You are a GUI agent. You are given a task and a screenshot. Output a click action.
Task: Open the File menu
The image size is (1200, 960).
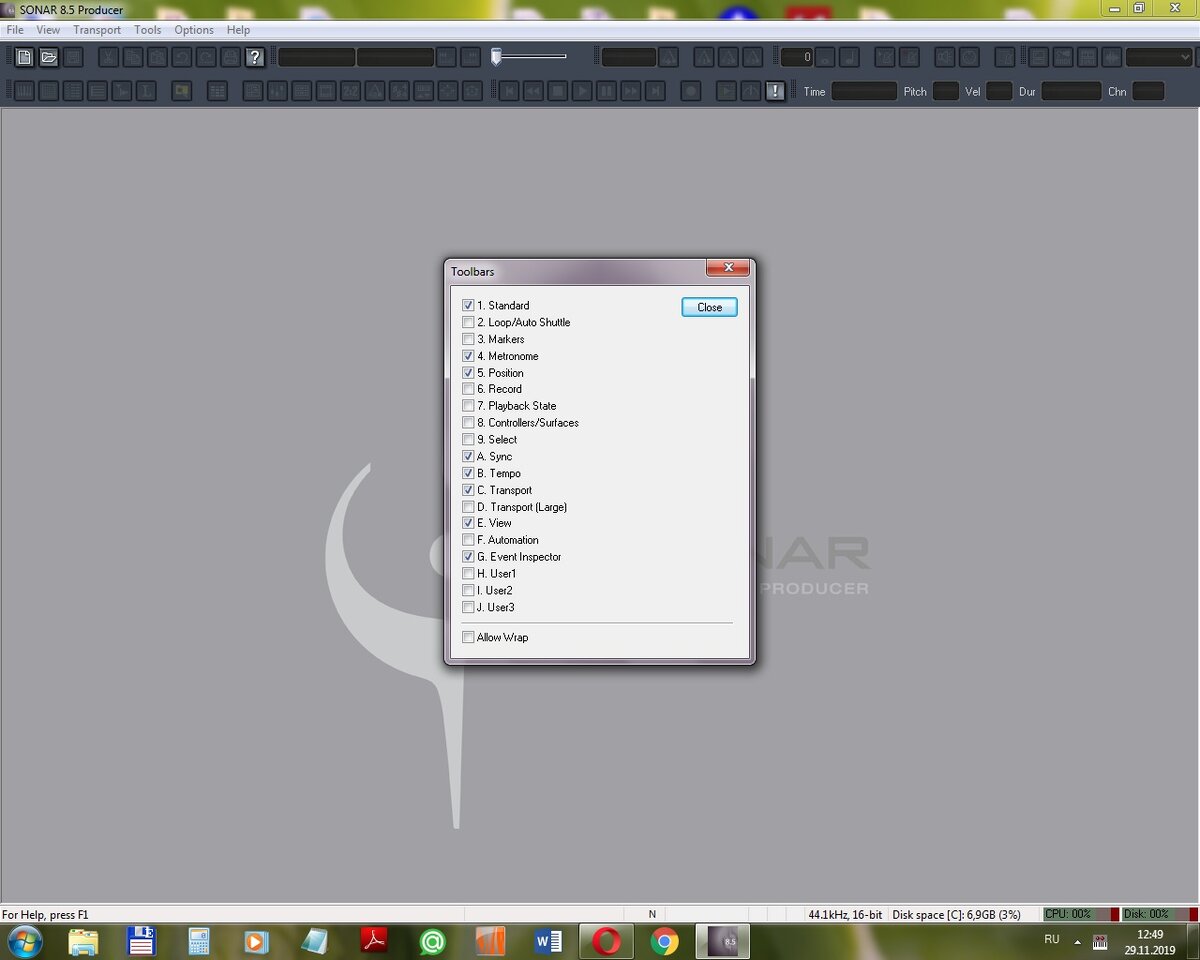pyautogui.click(x=15, y=30)
